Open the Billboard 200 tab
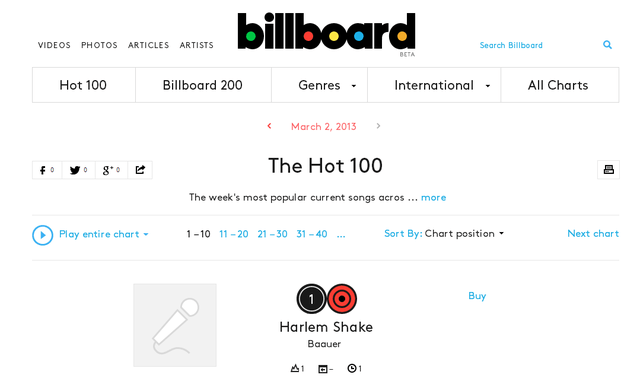 click(x=203, y=85)
